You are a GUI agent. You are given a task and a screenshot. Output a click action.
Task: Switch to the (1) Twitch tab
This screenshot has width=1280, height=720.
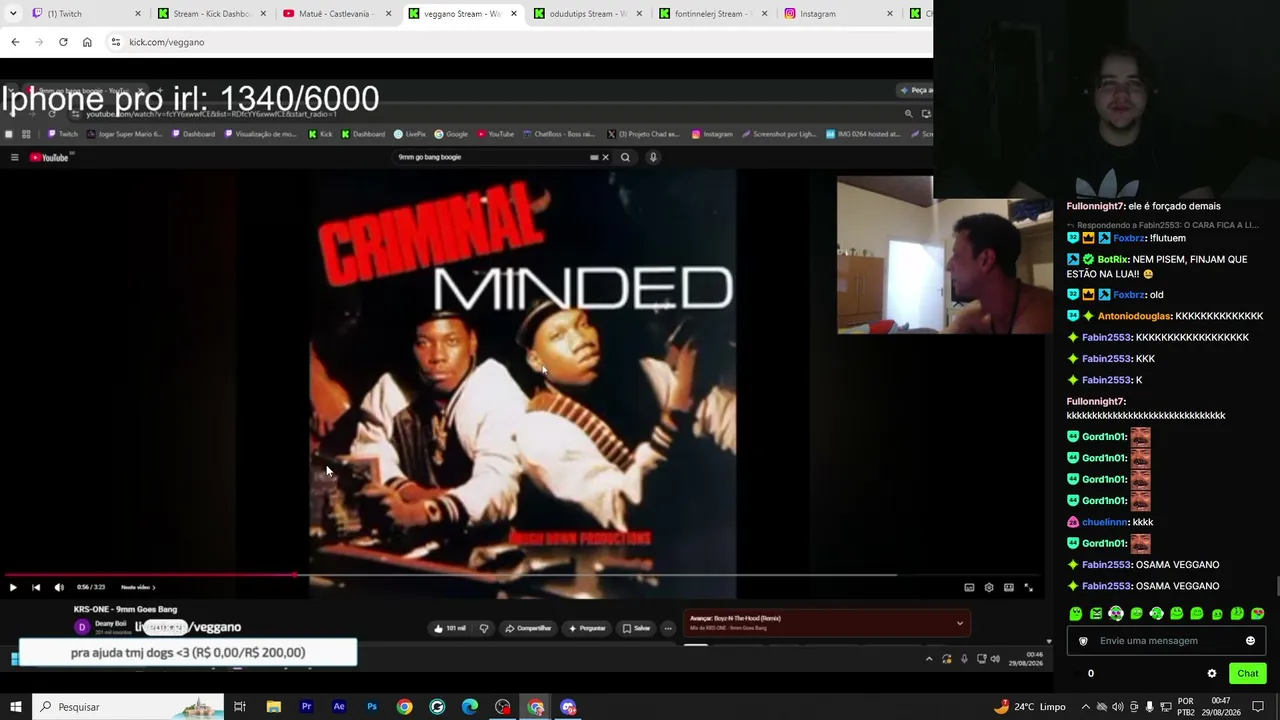coord(88,14)
